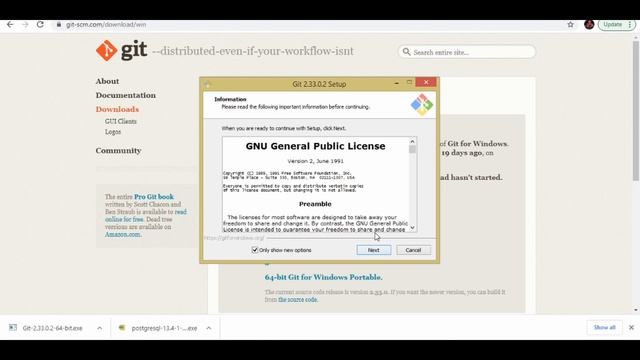Open the Downloads section link
The width and height of the screenshot is (640, 360).
click(x=117, y=109)
